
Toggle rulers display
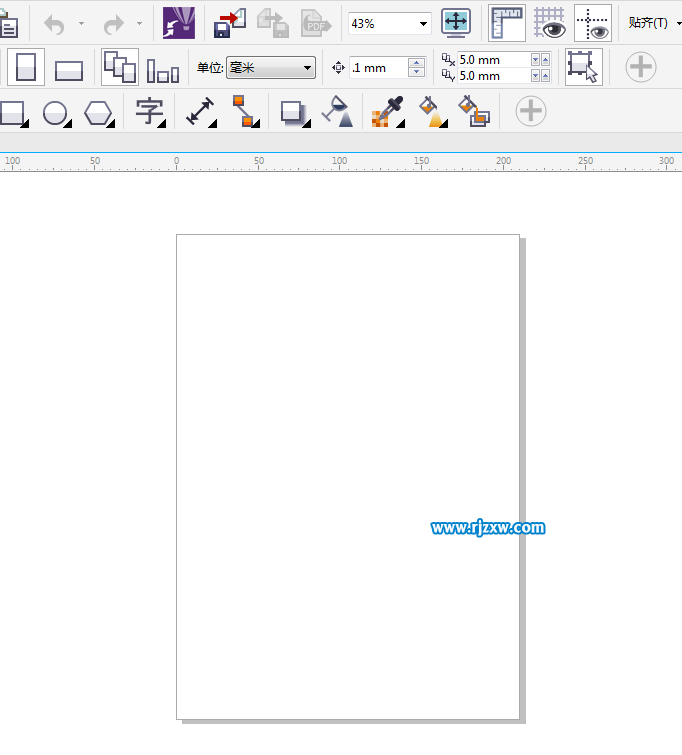coord(507,22)
